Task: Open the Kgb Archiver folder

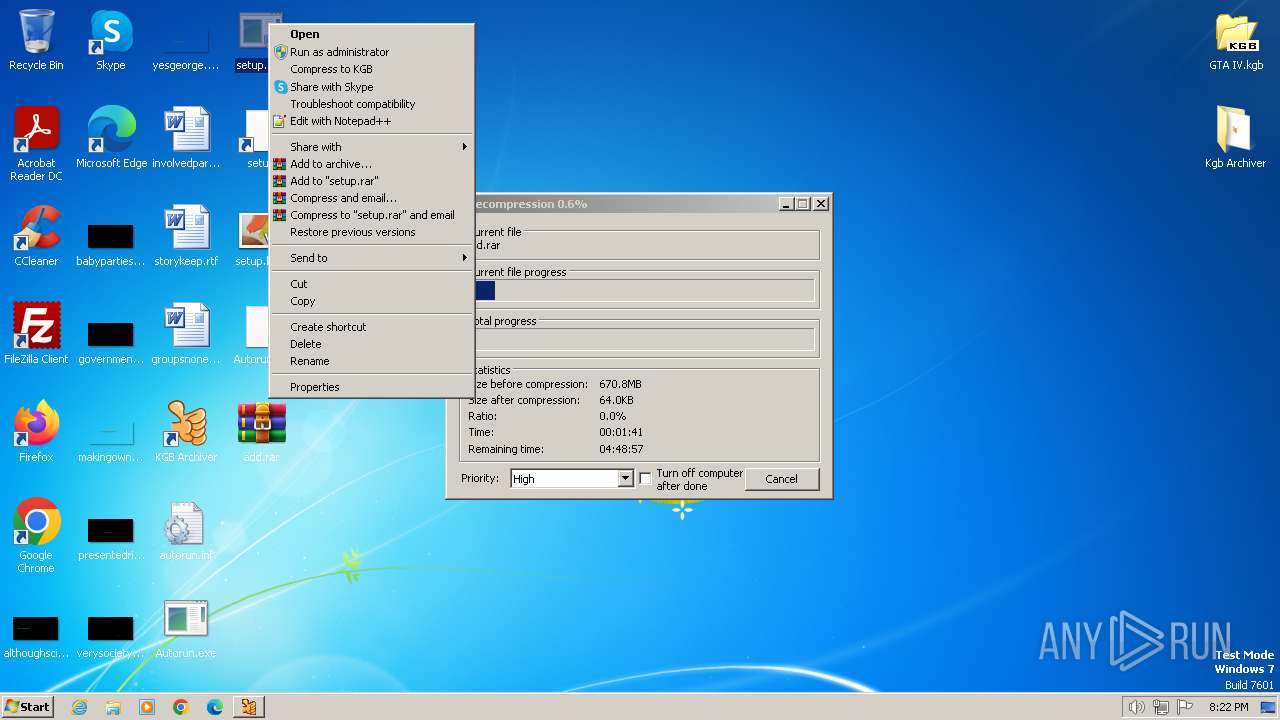Action: point(1236,138)
